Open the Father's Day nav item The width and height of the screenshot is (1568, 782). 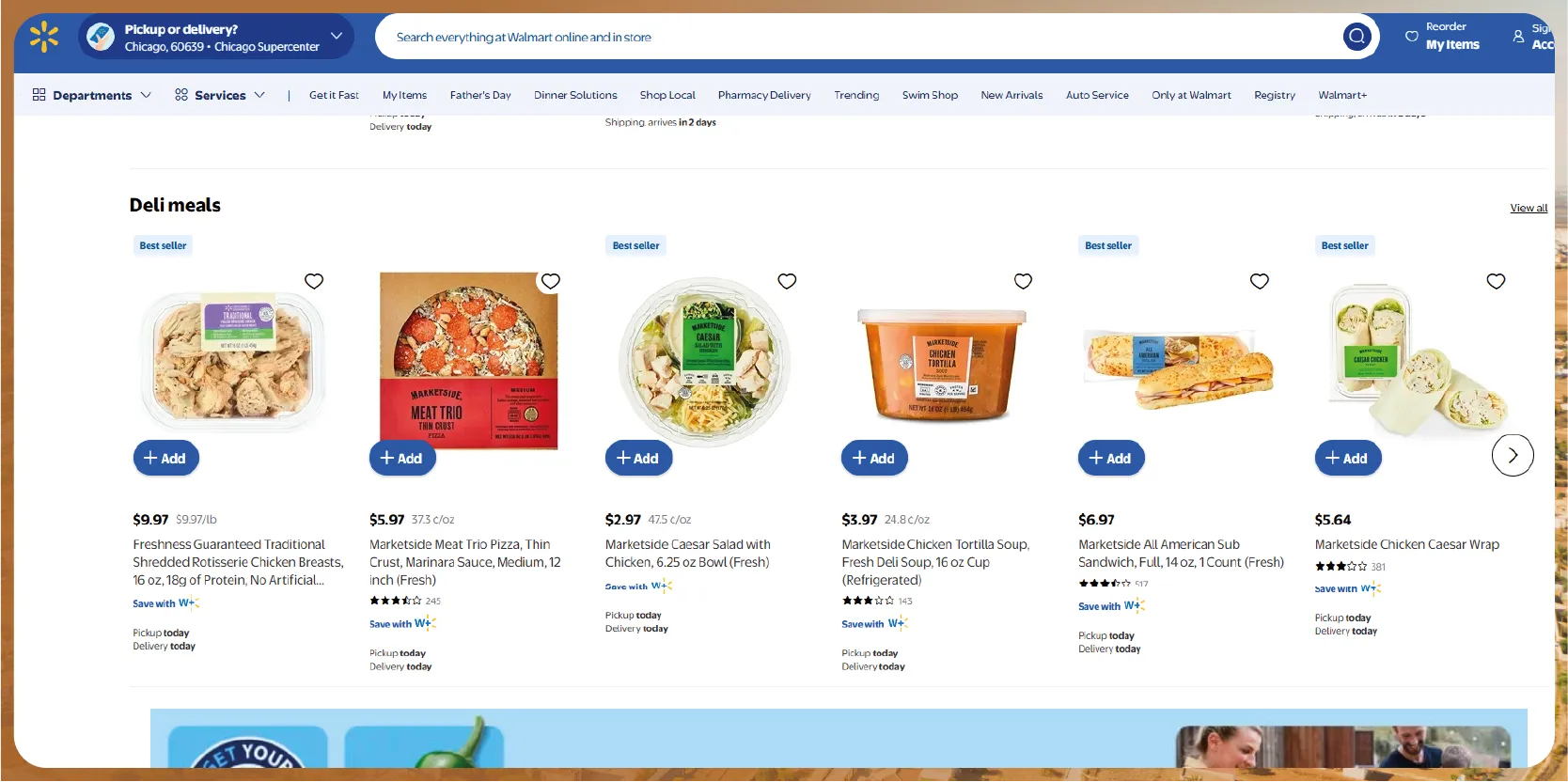pos(480,95)
